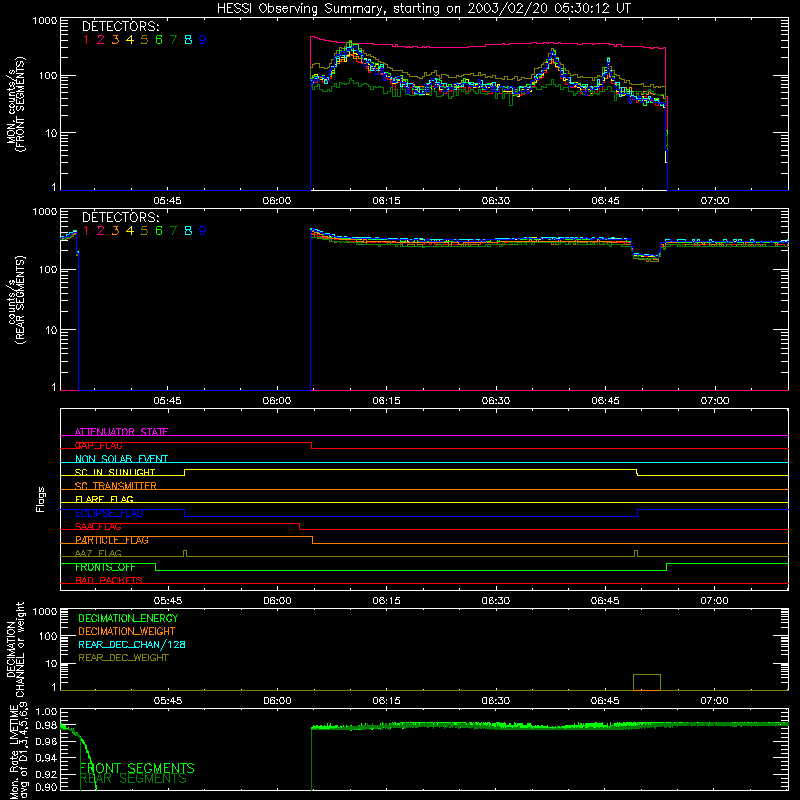Click the DECIMATION CHANNEL or weight axis label
Viewport: 800px width, 800px height.
(x=15, y=649)
